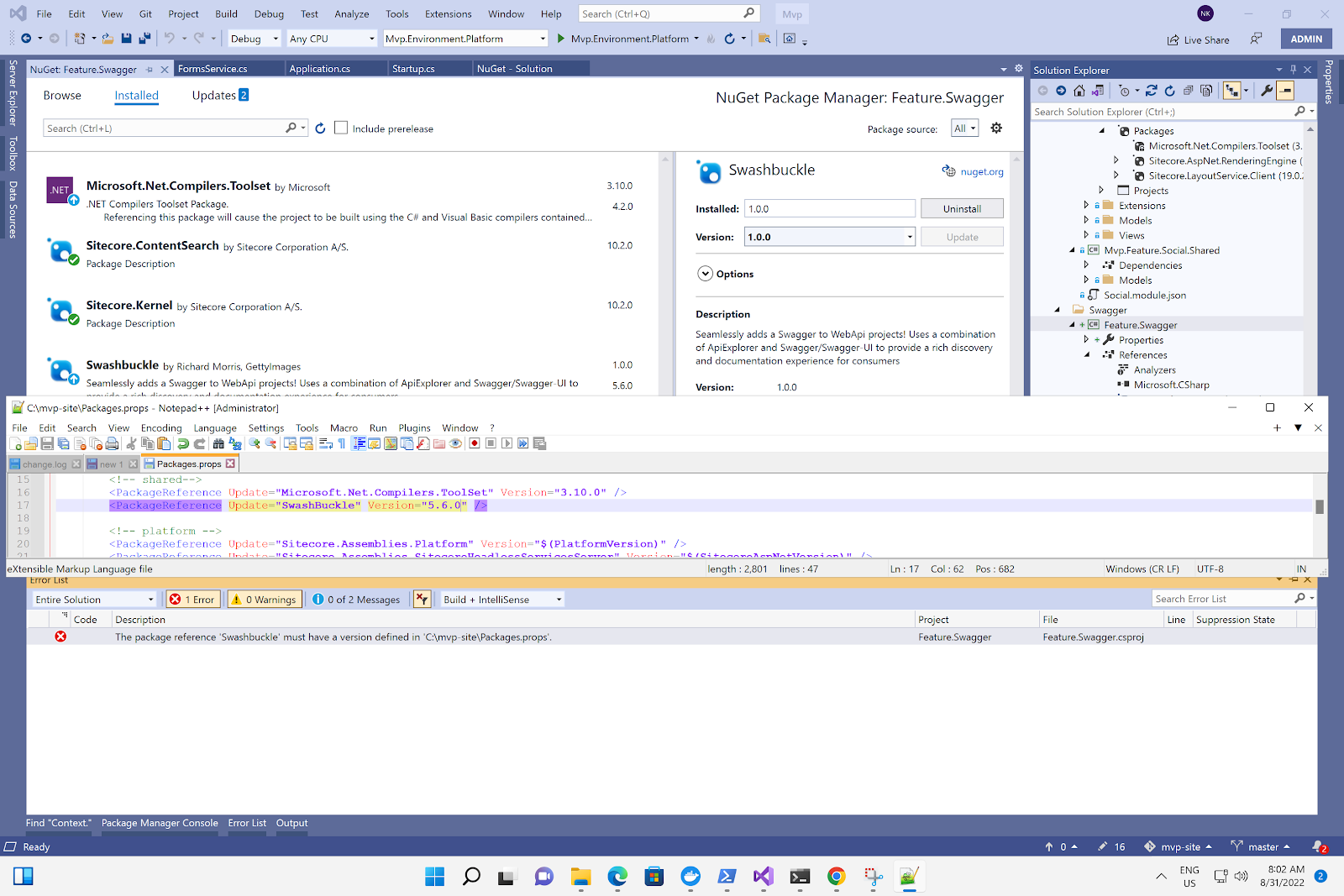The width and height of the screenshot is (1344, 896).
Task: Open Properties wrench icon in Solution Explorer
Action: (1268, 91)
